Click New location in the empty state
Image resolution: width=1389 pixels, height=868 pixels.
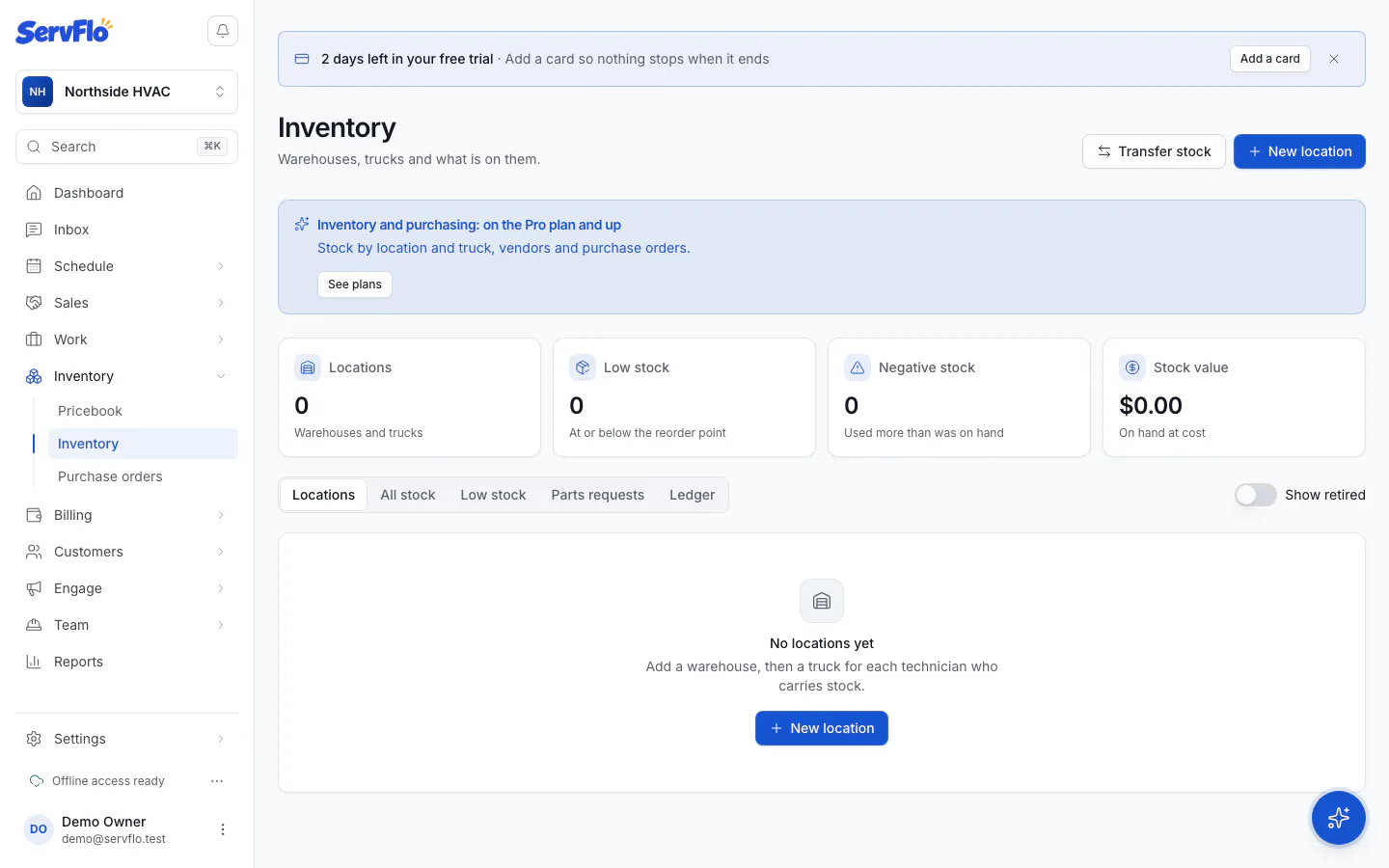[822, 728]
